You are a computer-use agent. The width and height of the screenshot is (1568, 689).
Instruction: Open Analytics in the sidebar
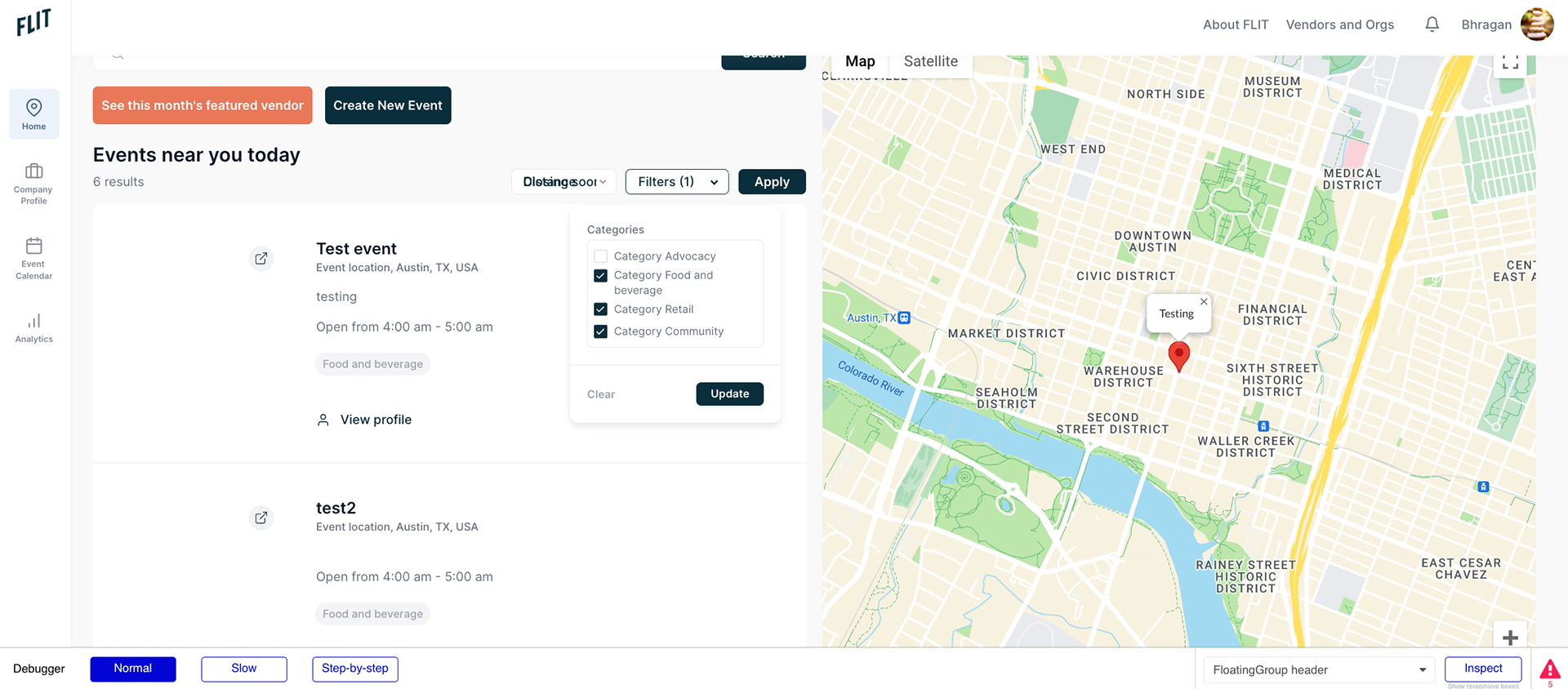(x=33, y=328)
